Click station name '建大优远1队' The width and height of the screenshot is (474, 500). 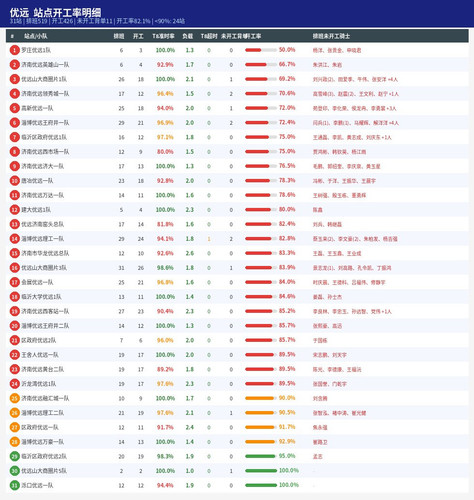point(36,210)
